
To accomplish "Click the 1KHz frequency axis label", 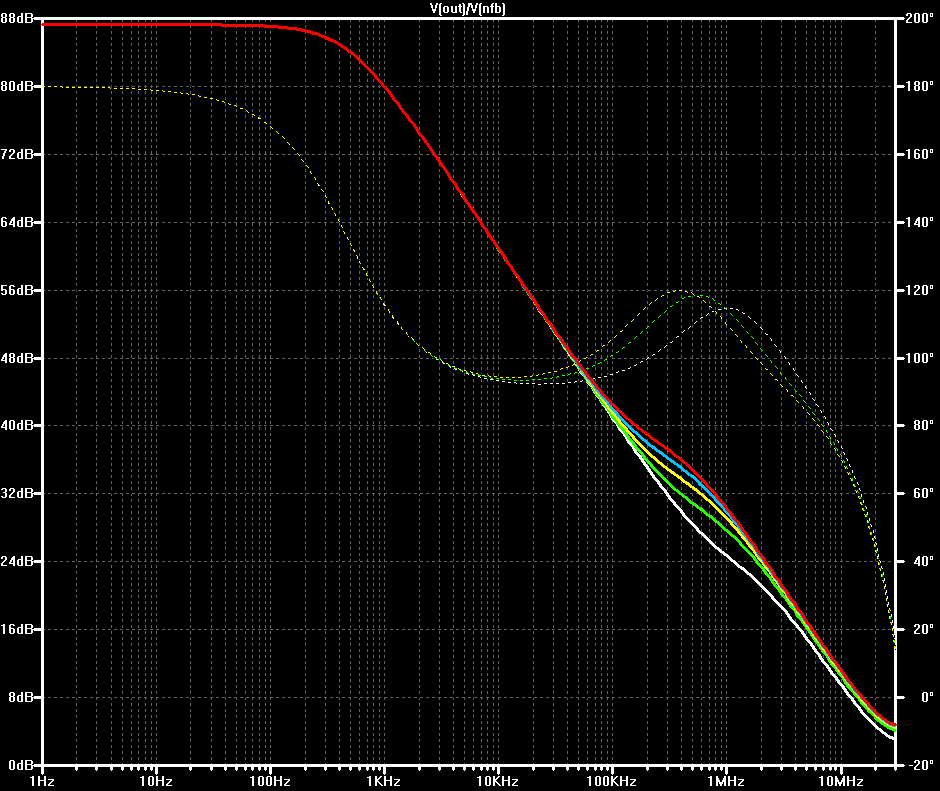I will coord(384,781).
